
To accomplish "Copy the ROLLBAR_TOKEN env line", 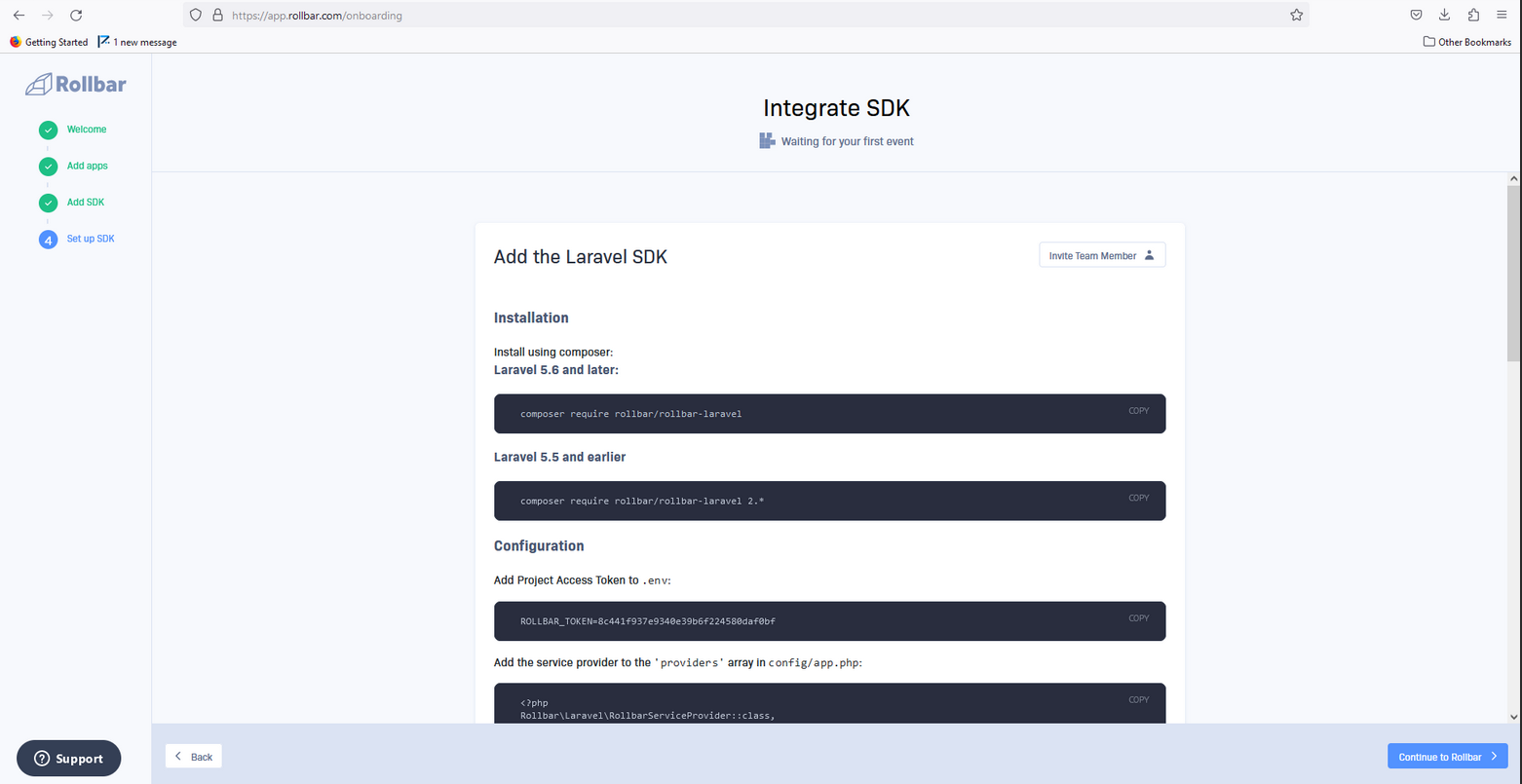I will pos(1138,618).
